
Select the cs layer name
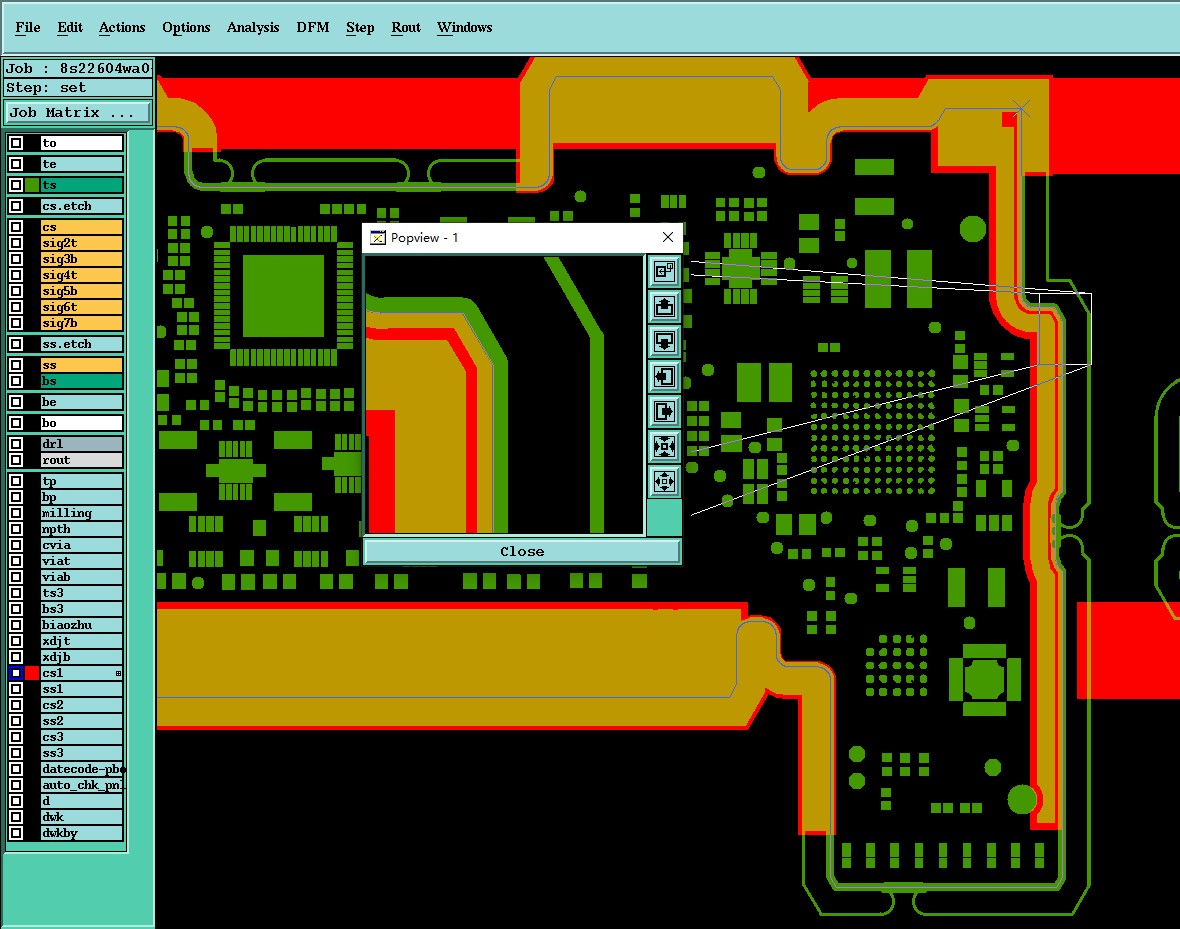(81, 227)
